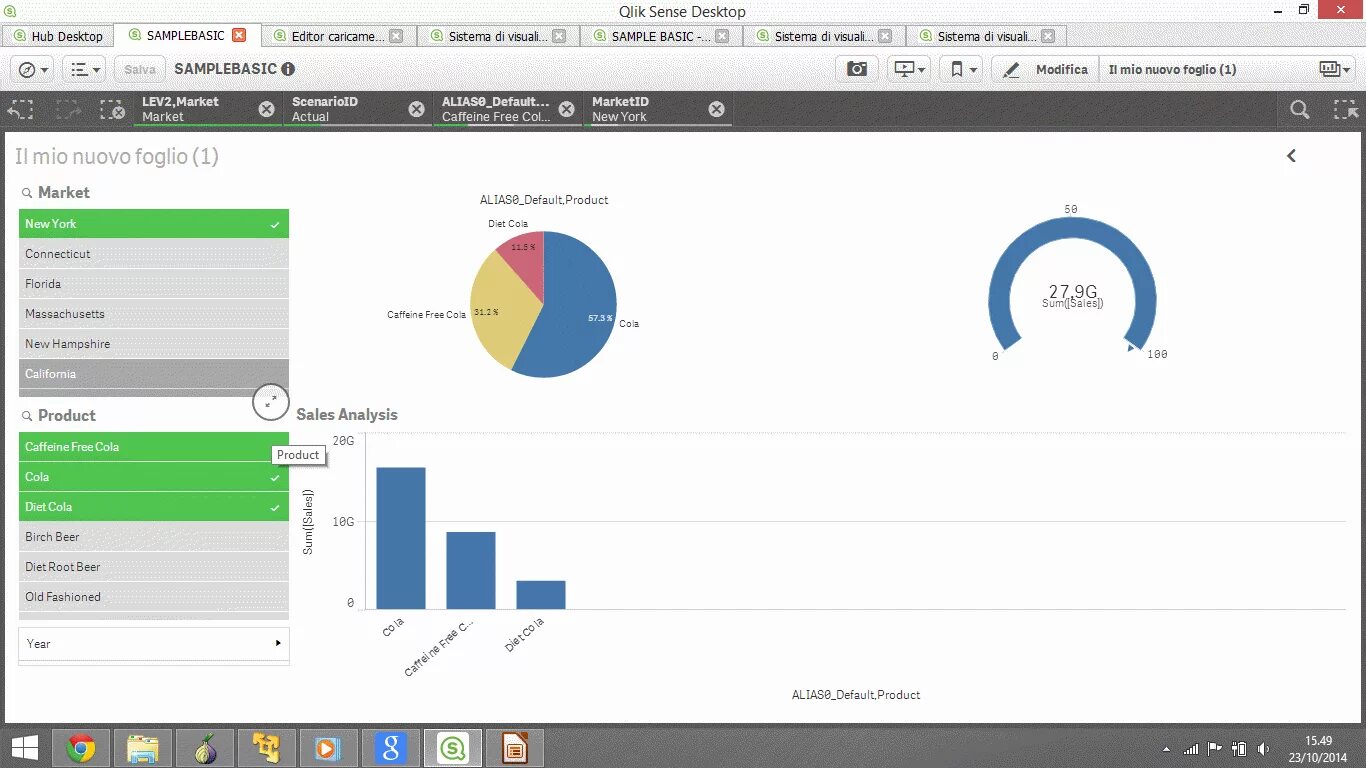The height and width of the screenshot is (768, 1366).
Task: Open the bookmarks dropdown
Action: 962,69
